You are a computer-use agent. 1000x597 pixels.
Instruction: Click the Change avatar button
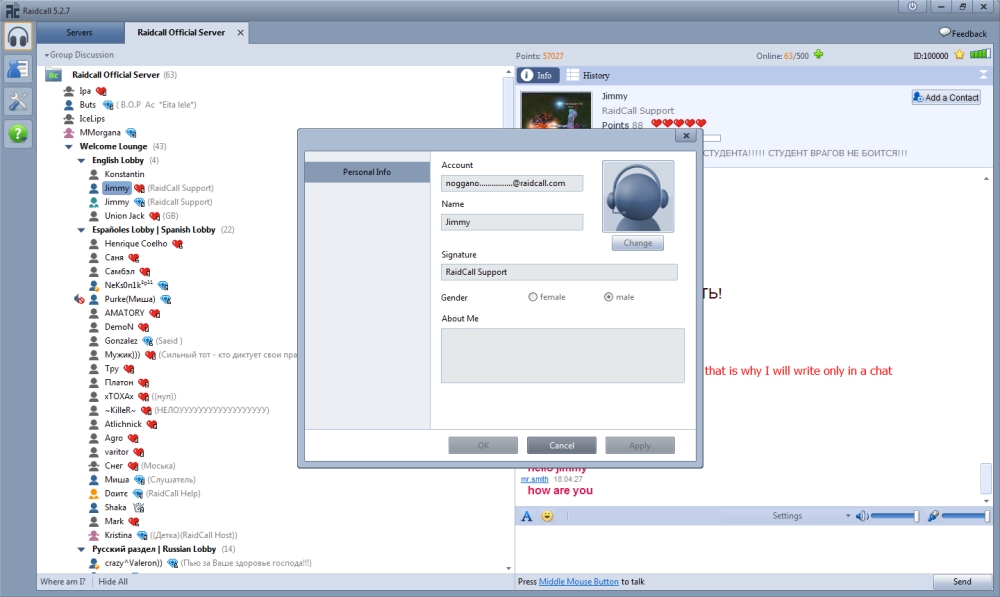point(637,243)
